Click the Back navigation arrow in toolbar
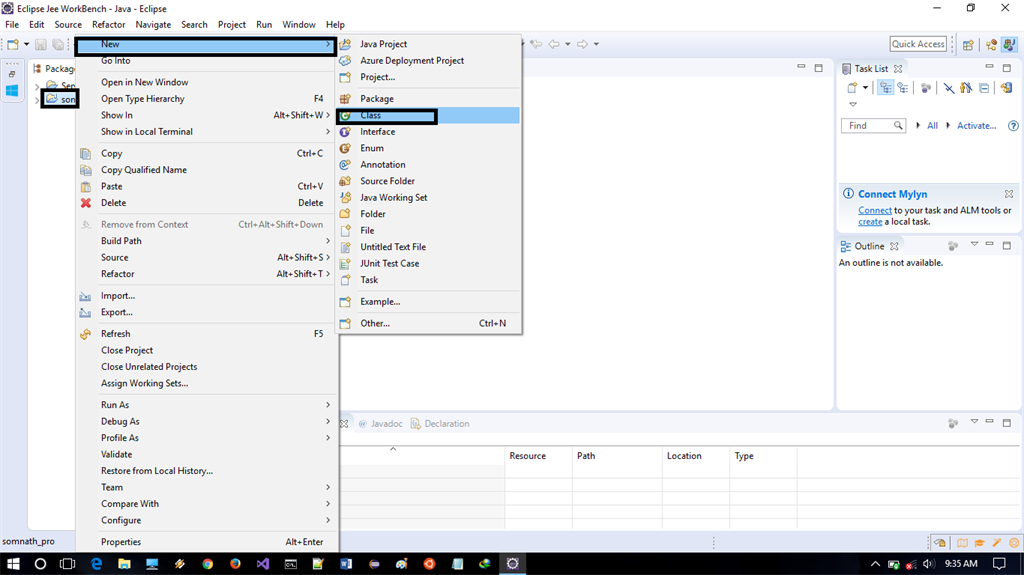The height and width of the screenshot is (575, 1024). pos(554,44)
